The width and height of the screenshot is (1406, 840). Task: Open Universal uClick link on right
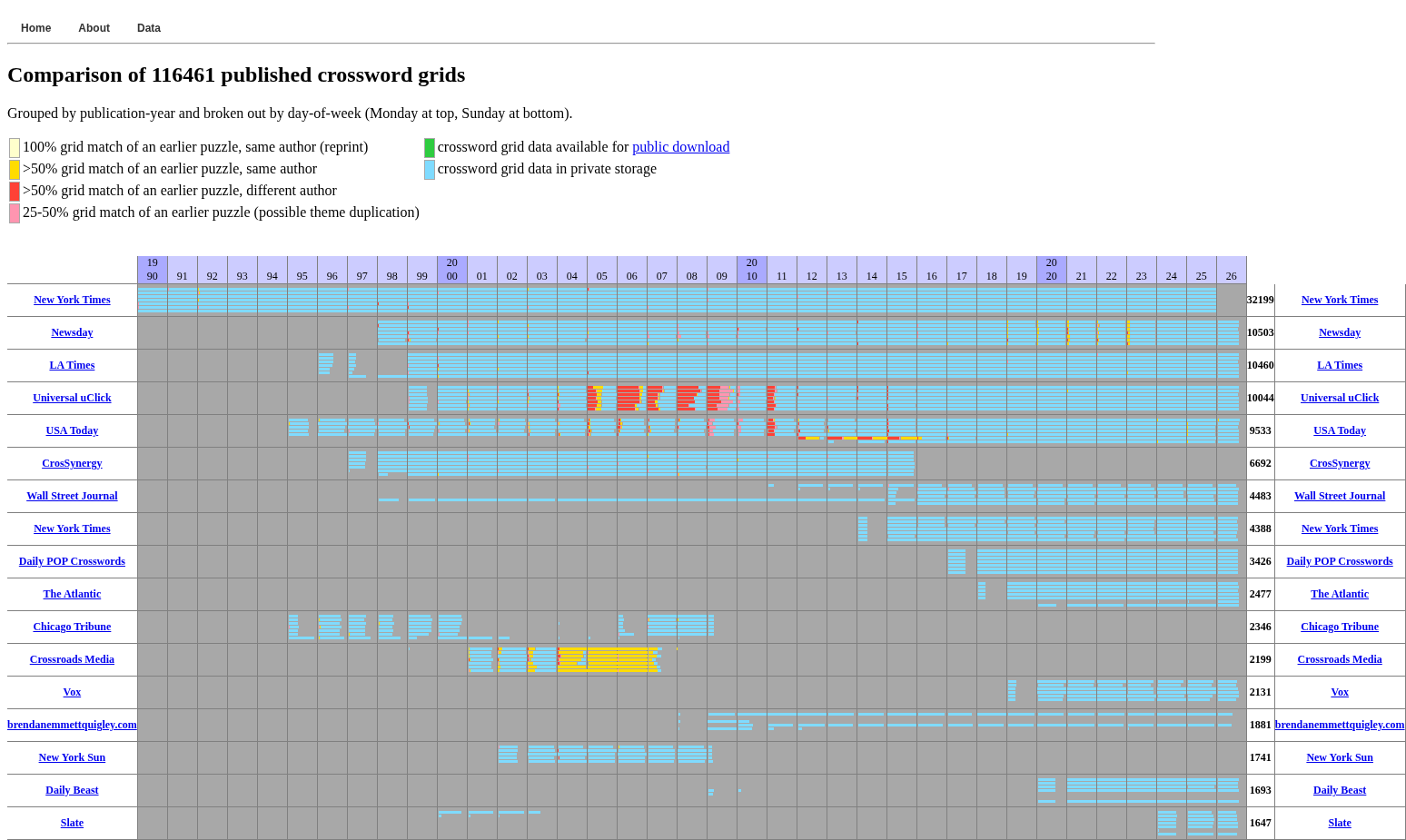(x=1340, y=398)
